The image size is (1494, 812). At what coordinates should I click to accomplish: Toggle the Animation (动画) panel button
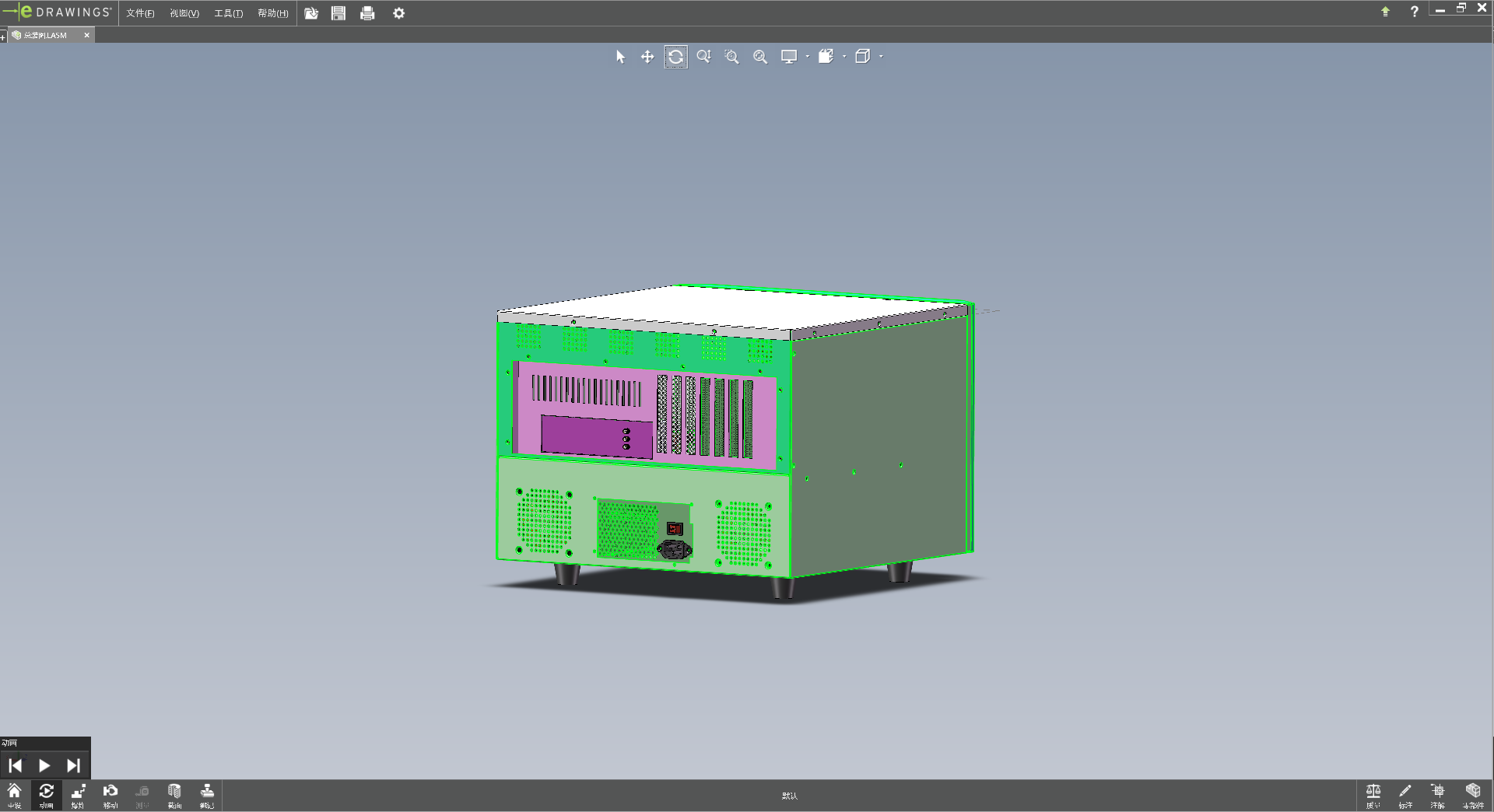point(46,795)
